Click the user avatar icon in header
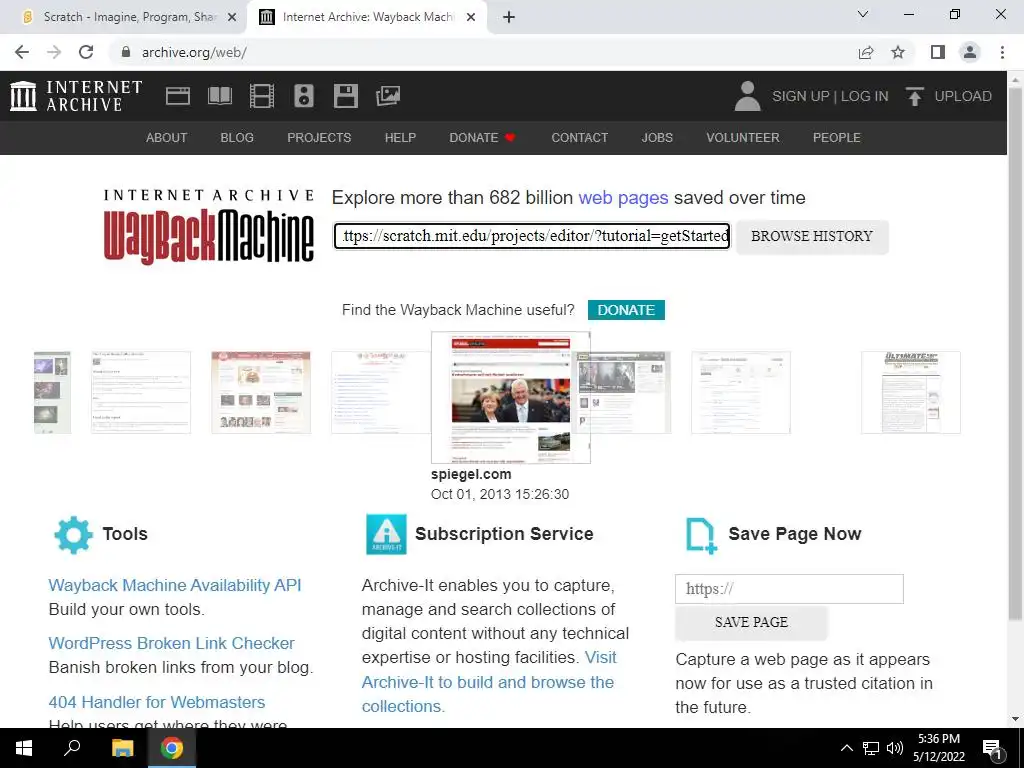This screenshot has width=1024, height=768. [x=748, y=96]
